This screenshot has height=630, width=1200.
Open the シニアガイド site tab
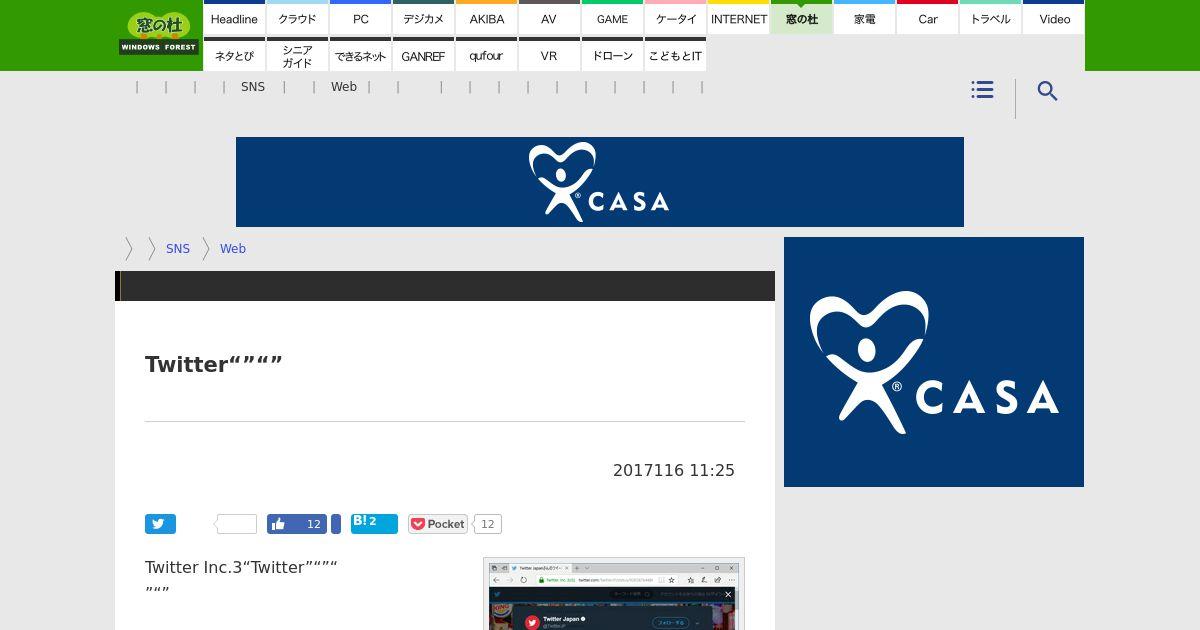(x=297, y=55)
